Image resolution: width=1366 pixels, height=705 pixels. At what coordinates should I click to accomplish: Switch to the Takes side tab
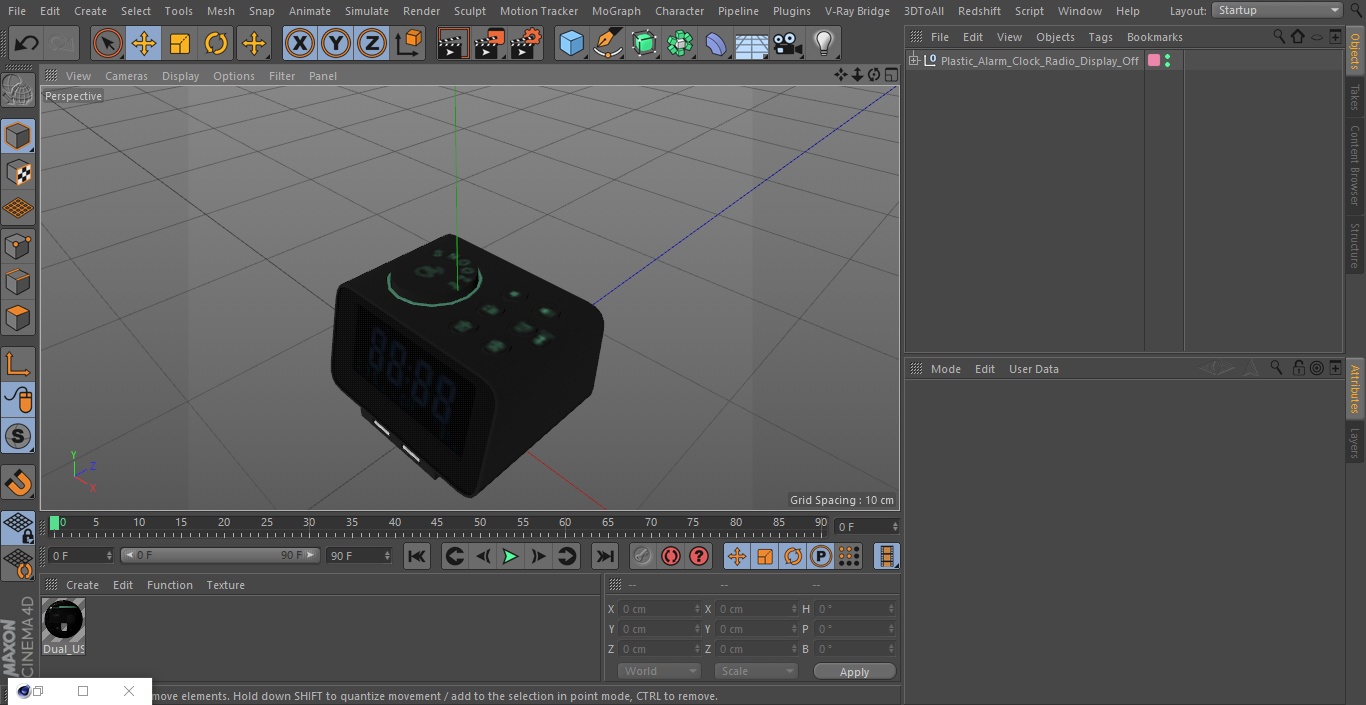(x=1355, y=96)
